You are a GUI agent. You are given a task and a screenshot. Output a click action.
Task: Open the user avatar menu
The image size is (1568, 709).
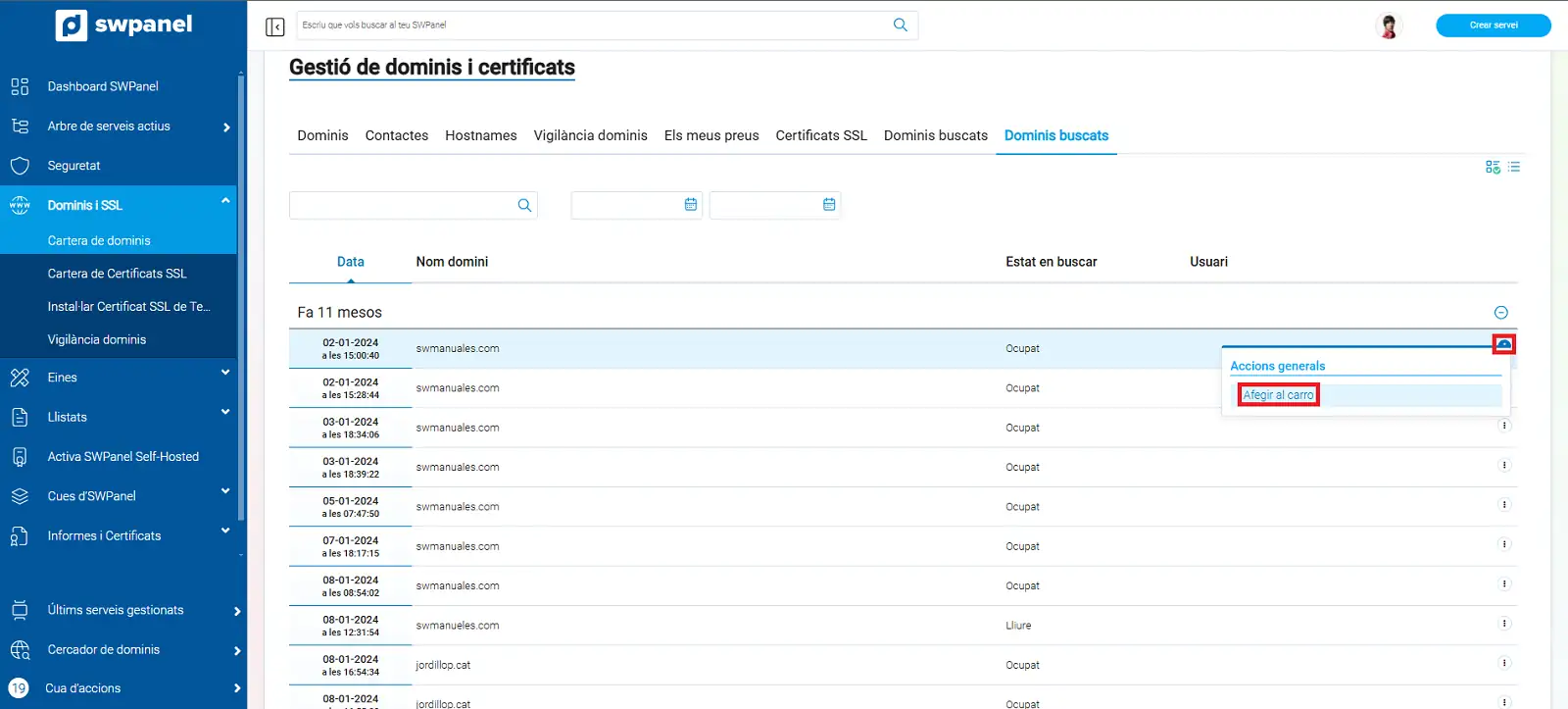(1389, 25)
